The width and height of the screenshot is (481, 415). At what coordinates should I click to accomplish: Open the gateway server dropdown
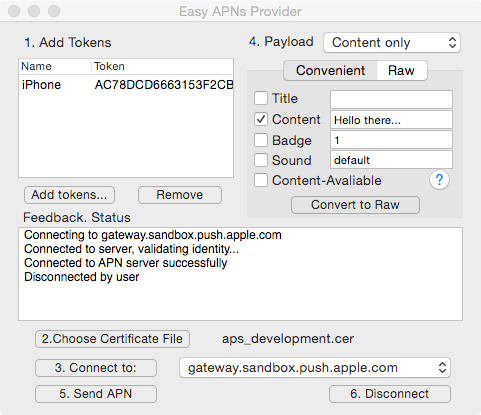(315, 368)
